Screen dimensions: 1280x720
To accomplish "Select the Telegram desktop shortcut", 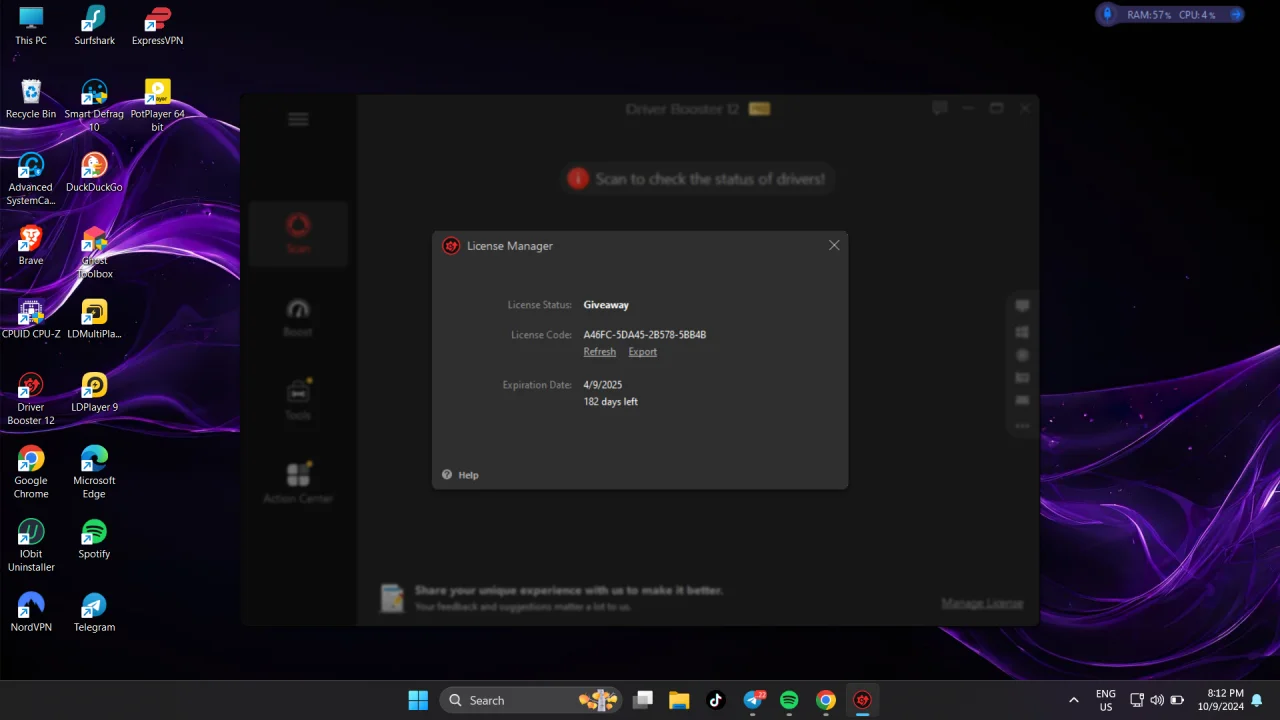I will tap(94, 612).
